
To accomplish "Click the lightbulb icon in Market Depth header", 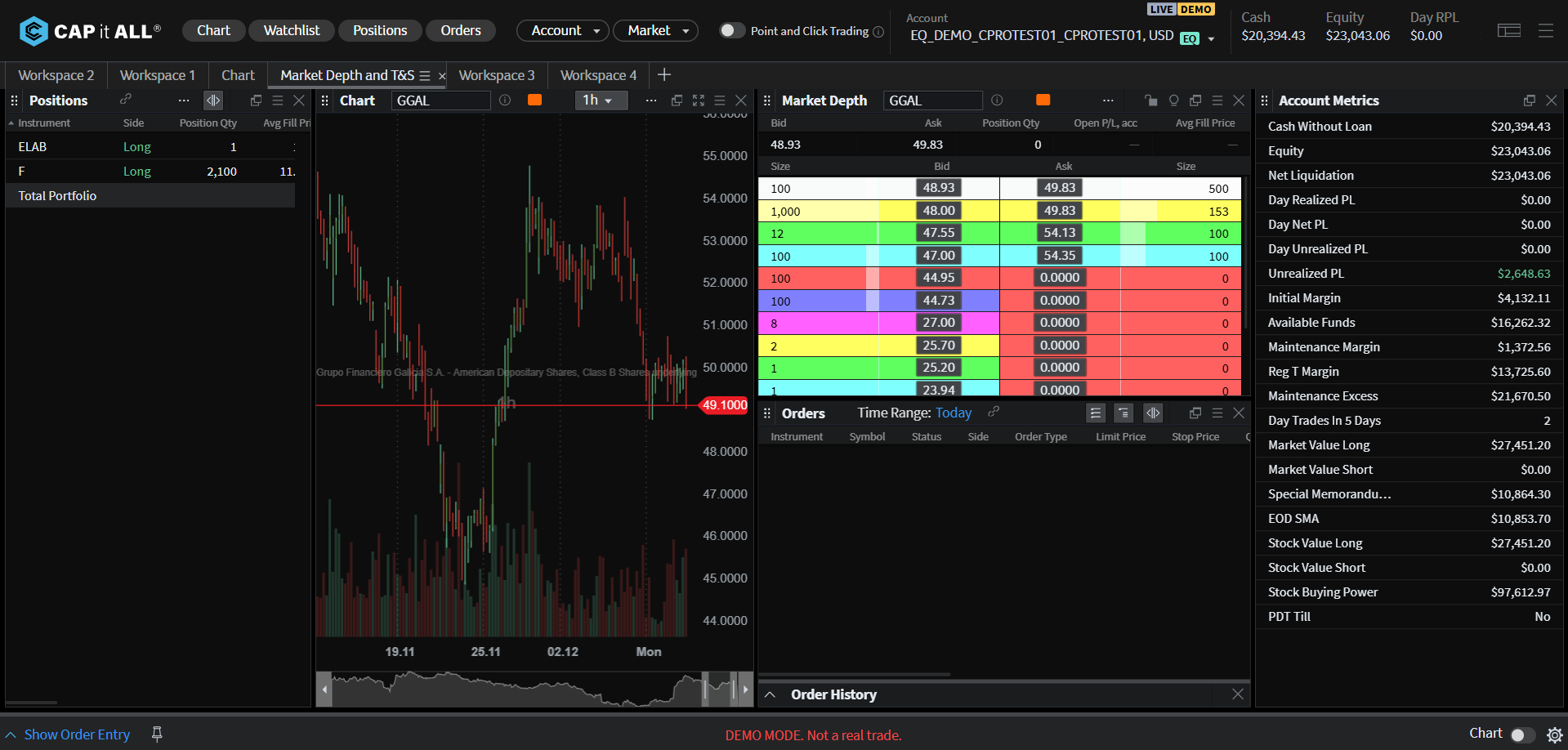I will 1173,100.
